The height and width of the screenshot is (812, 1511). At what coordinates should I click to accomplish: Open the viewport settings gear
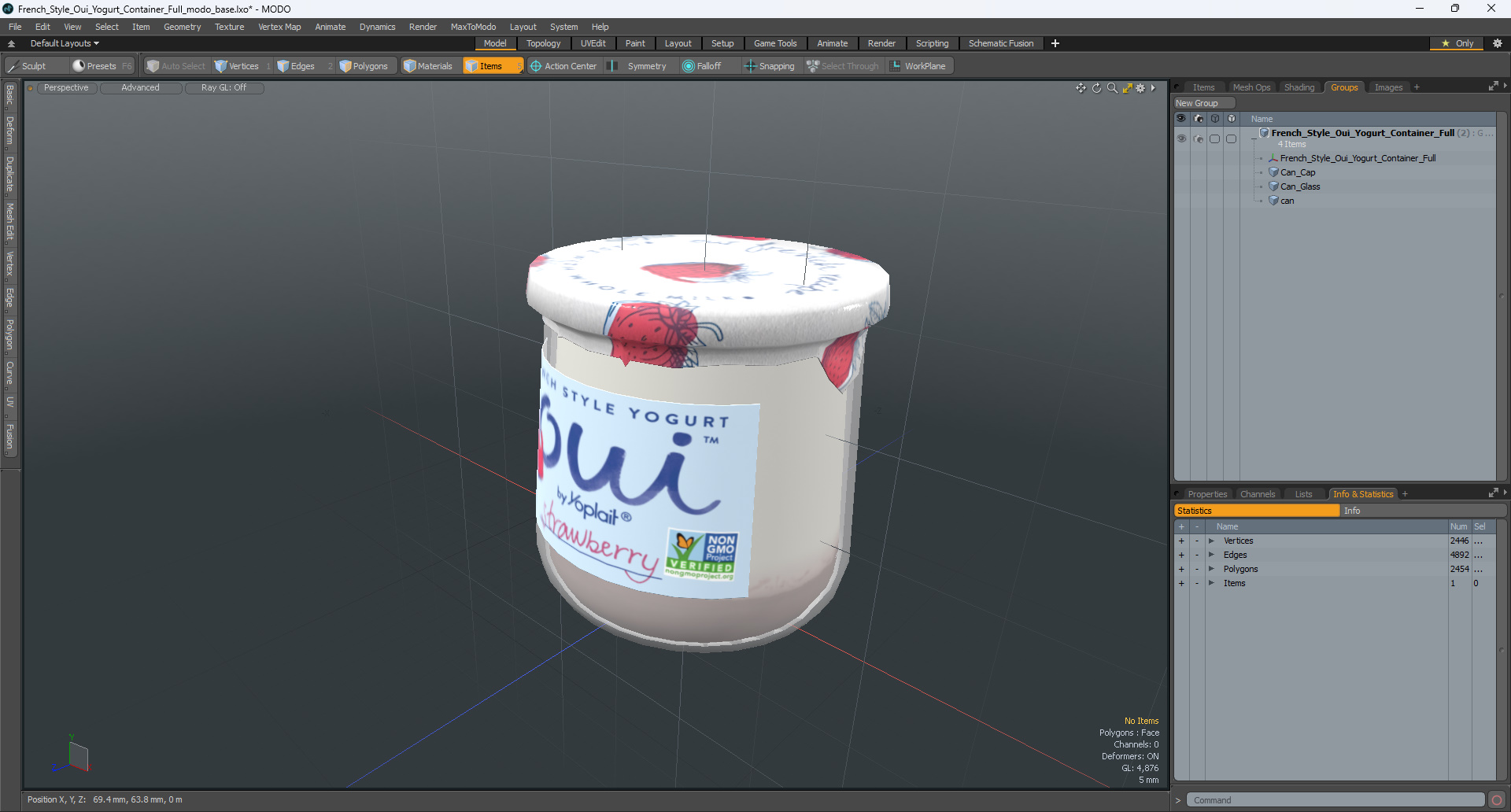click(1140, 88)
